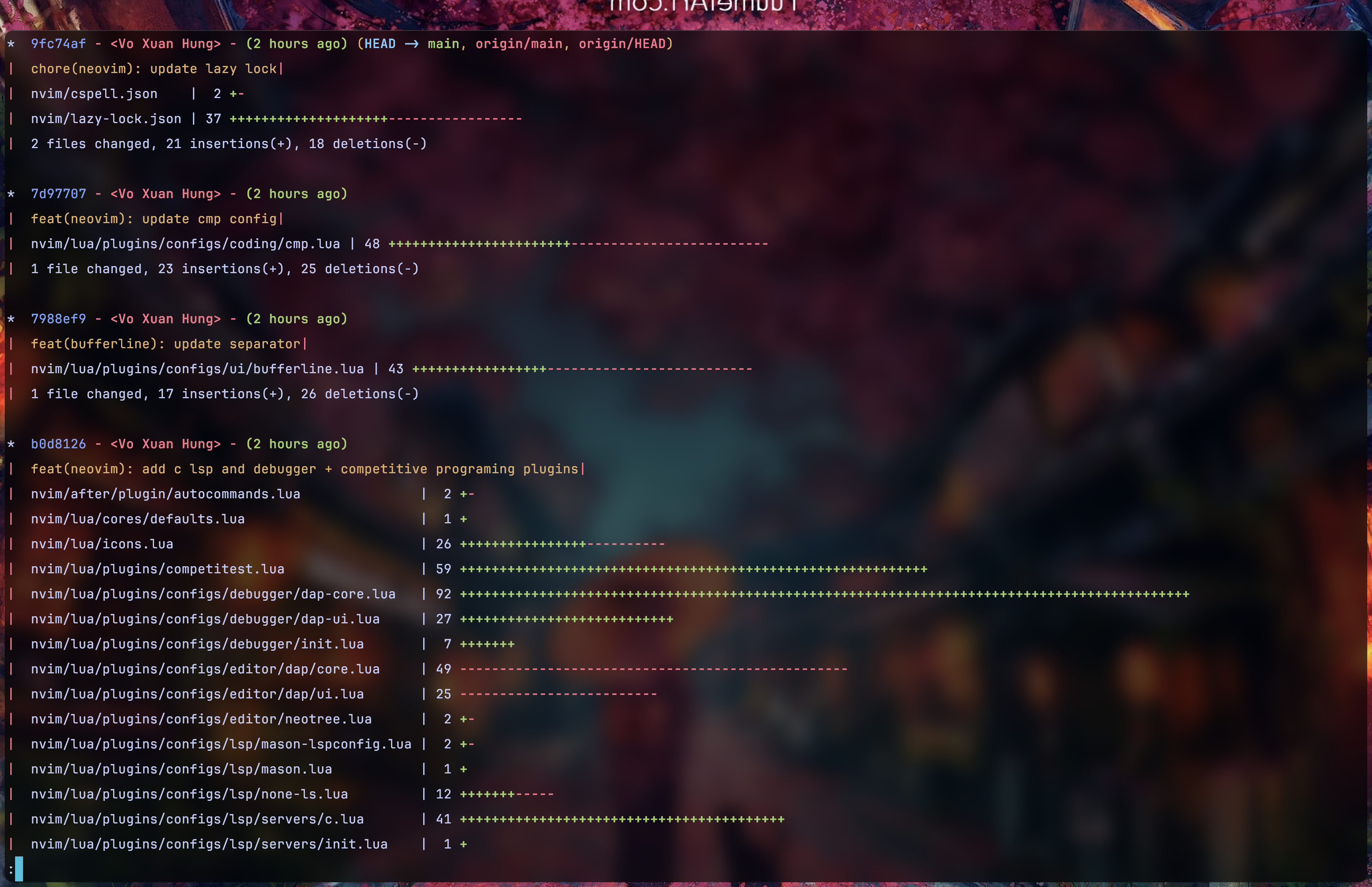Click the asterisk marker beside commit b0d8126
This screenshot has height=887, width=1372.
point(11,444)
